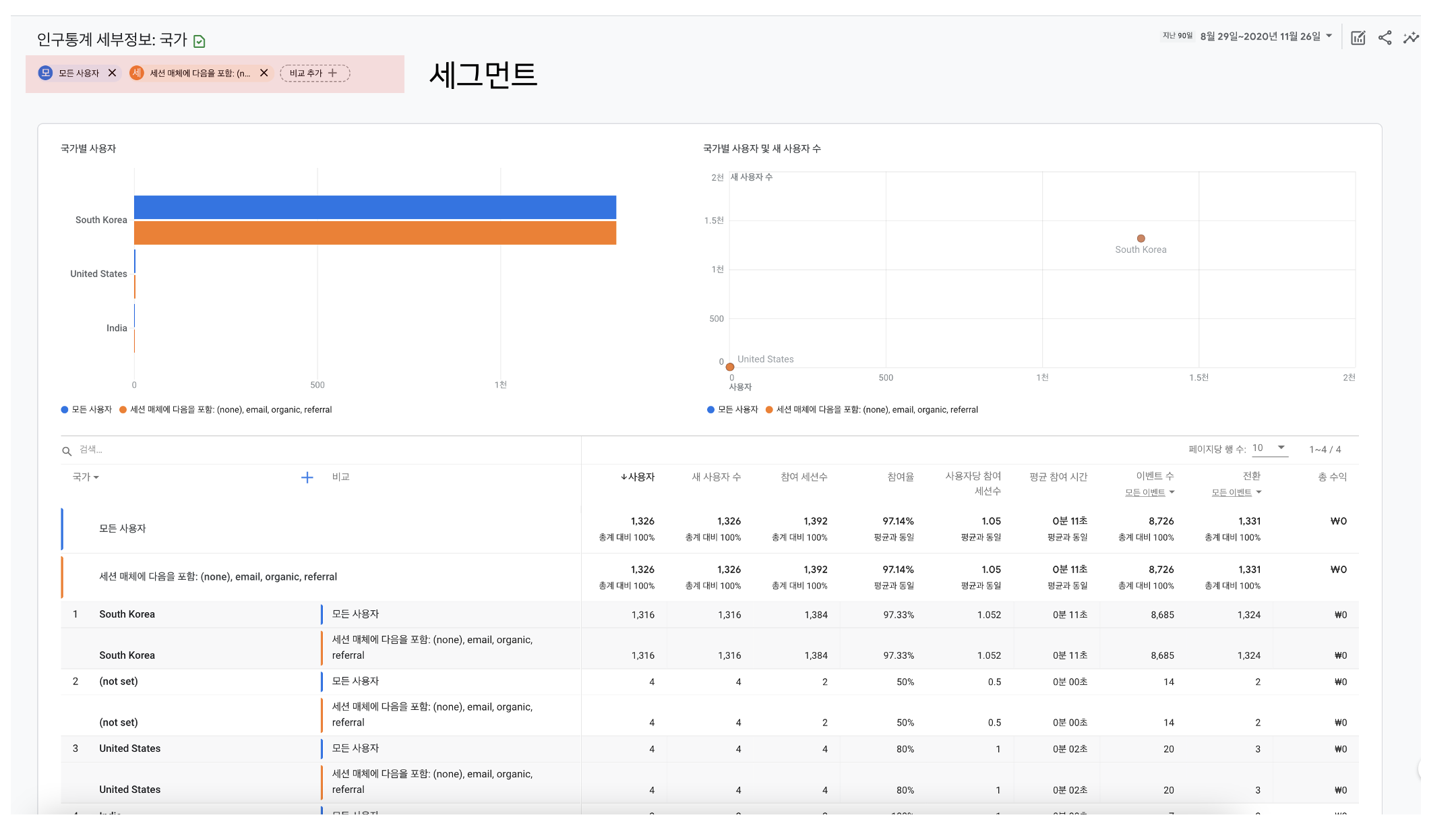
Task: Click the search magnifier icon in table
Action: (67, 451)
